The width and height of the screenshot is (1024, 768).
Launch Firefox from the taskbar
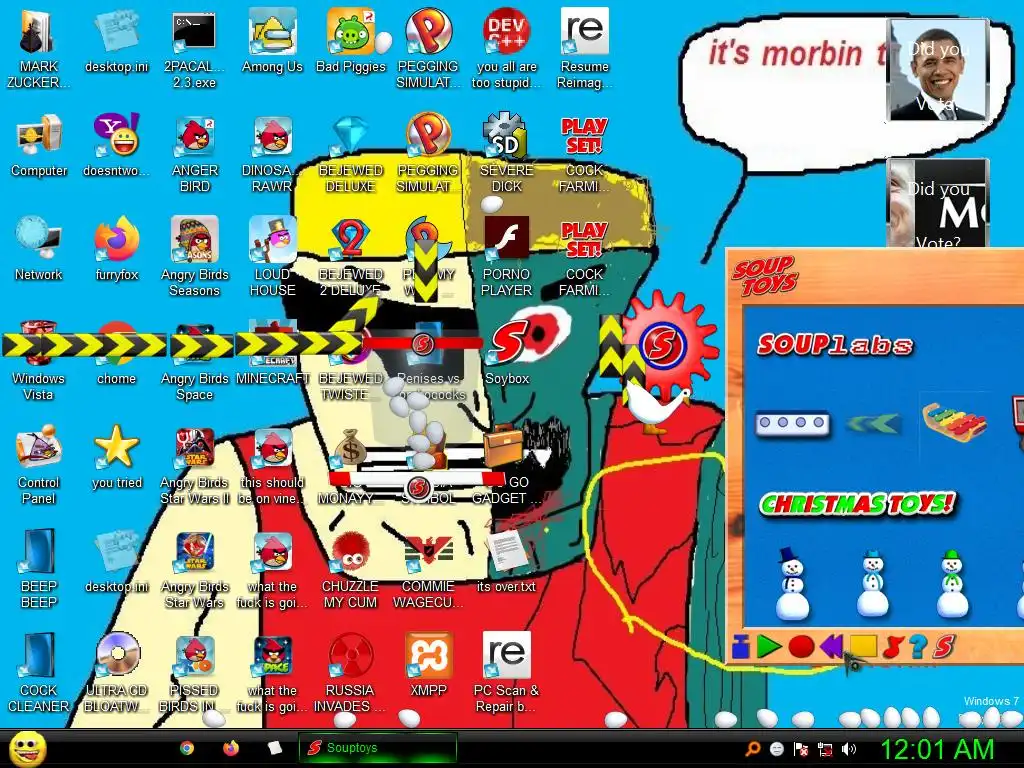tap(231, 748)
